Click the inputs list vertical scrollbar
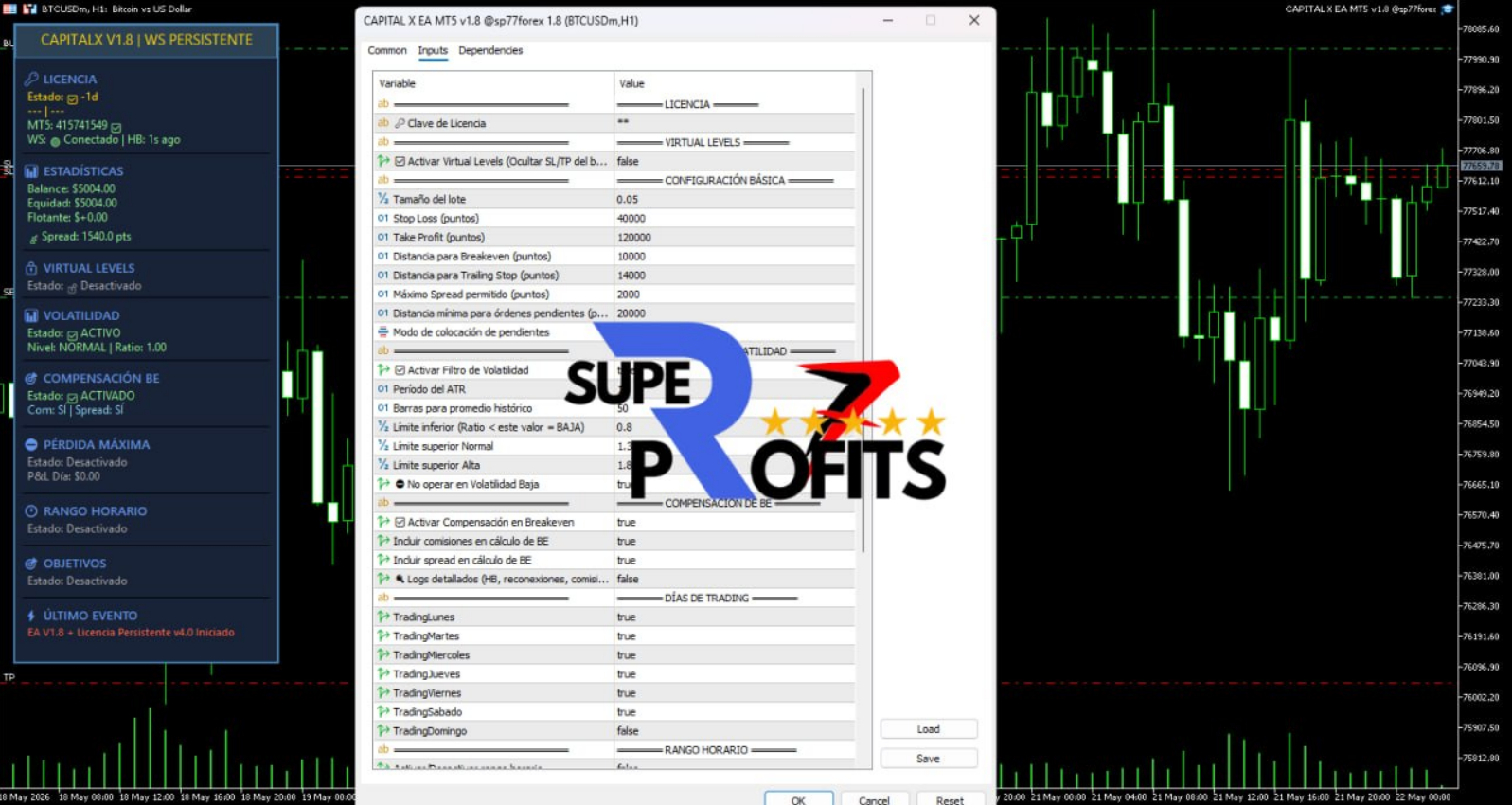The width and height of the screenshot is (1512, 805). (863, 320)
